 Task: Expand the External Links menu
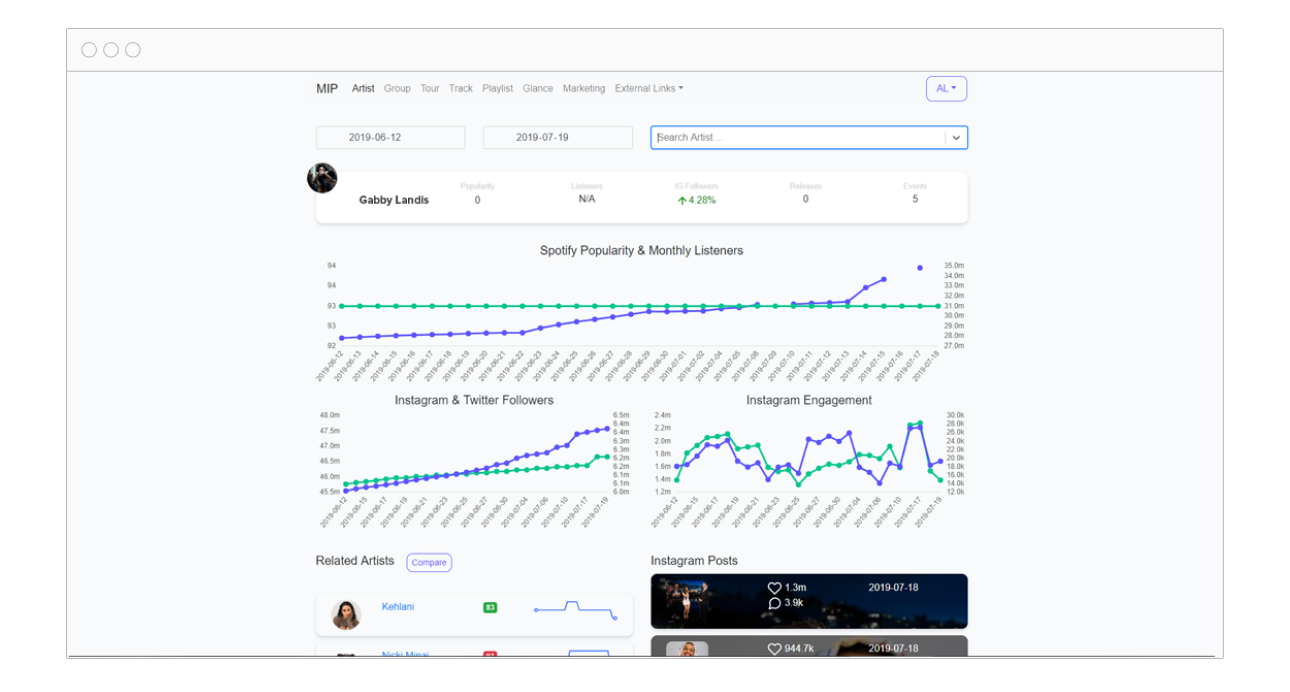pyautogui.click(x=648, y=89)
